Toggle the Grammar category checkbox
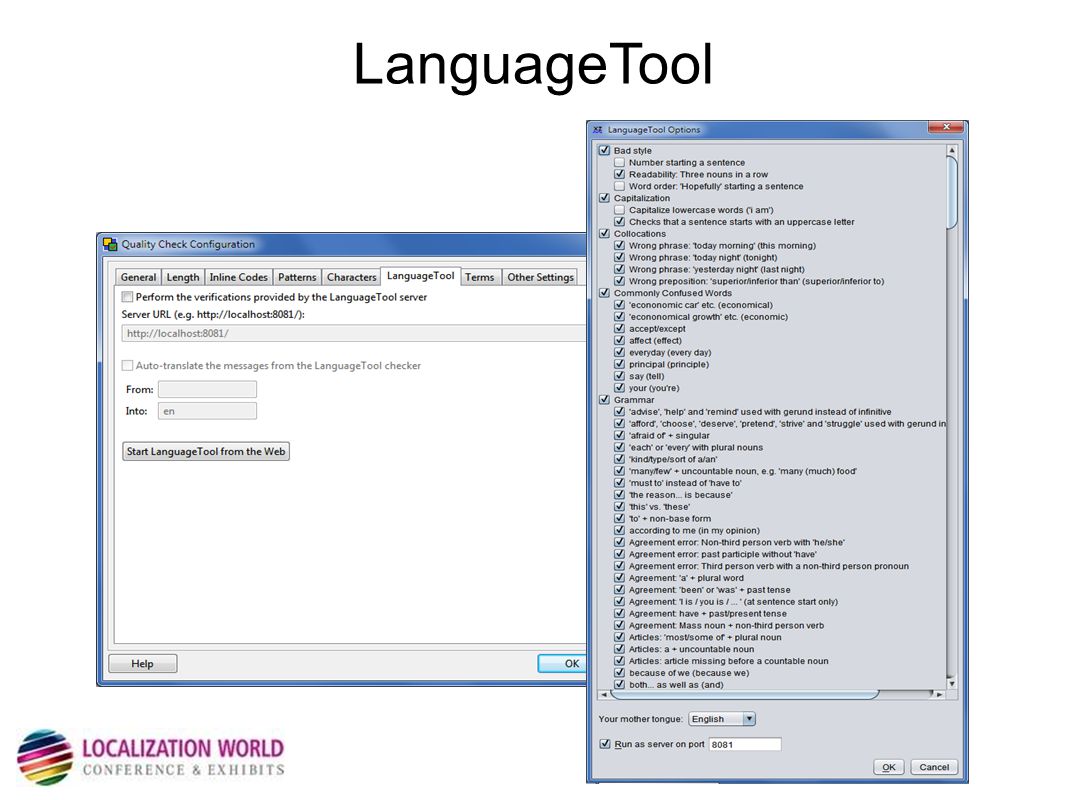The image size is (1066, 800). 604,400
